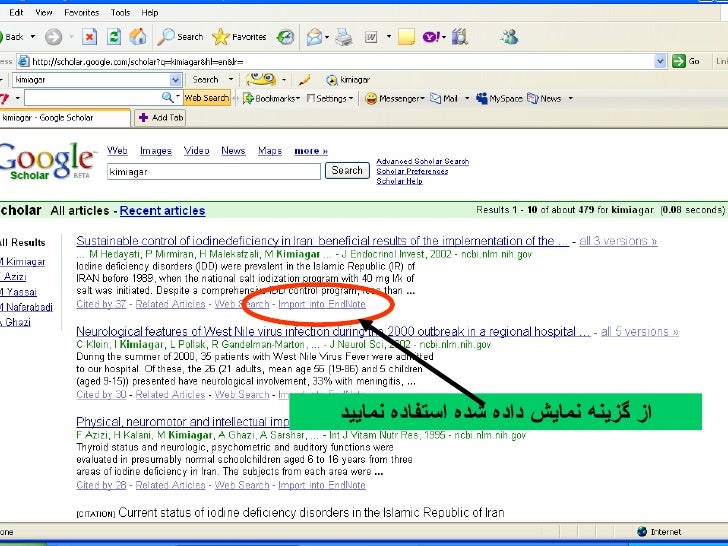
Task: Open the Back button history dropdown
Action: coord(32,37)
